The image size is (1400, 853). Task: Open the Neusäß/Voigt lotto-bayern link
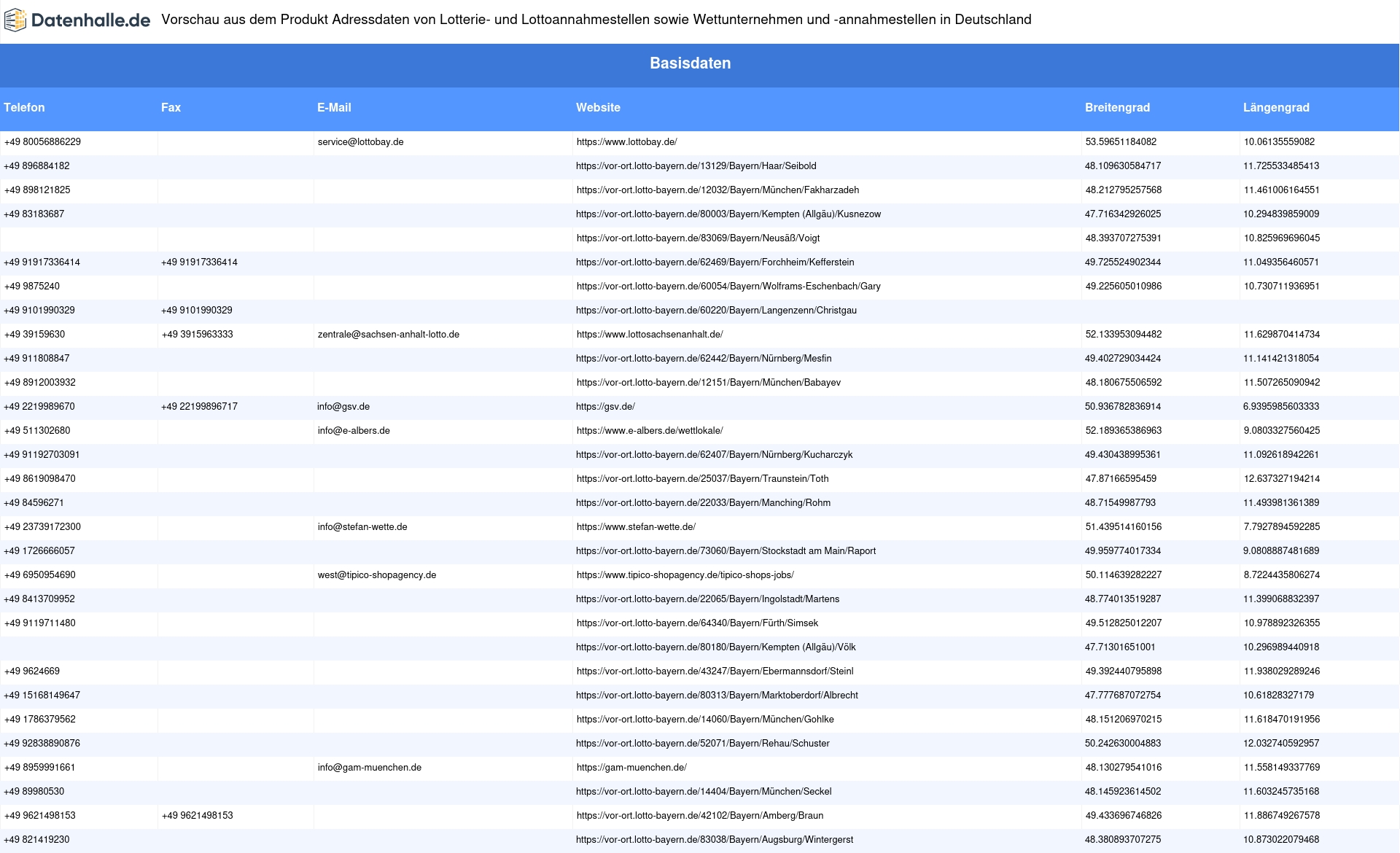coord(698,238)
